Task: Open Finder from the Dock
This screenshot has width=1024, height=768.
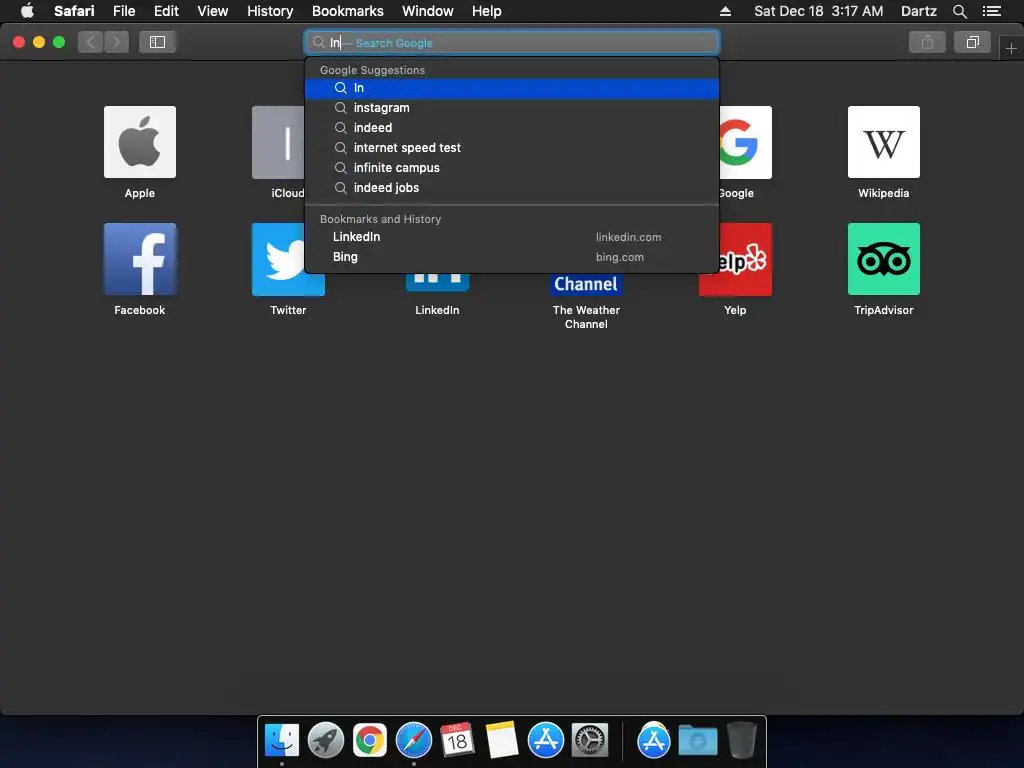Action: point(282,741)
